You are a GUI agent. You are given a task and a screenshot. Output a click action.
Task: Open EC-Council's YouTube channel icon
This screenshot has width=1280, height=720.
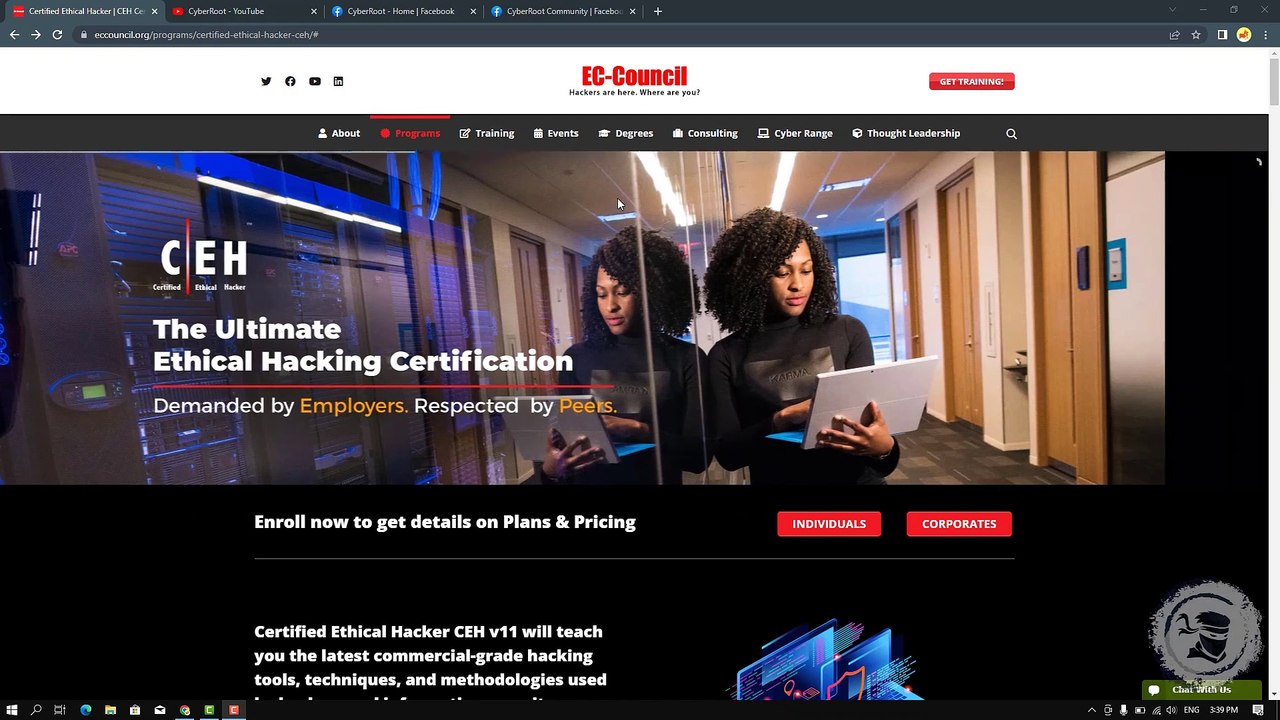[315, 81]
